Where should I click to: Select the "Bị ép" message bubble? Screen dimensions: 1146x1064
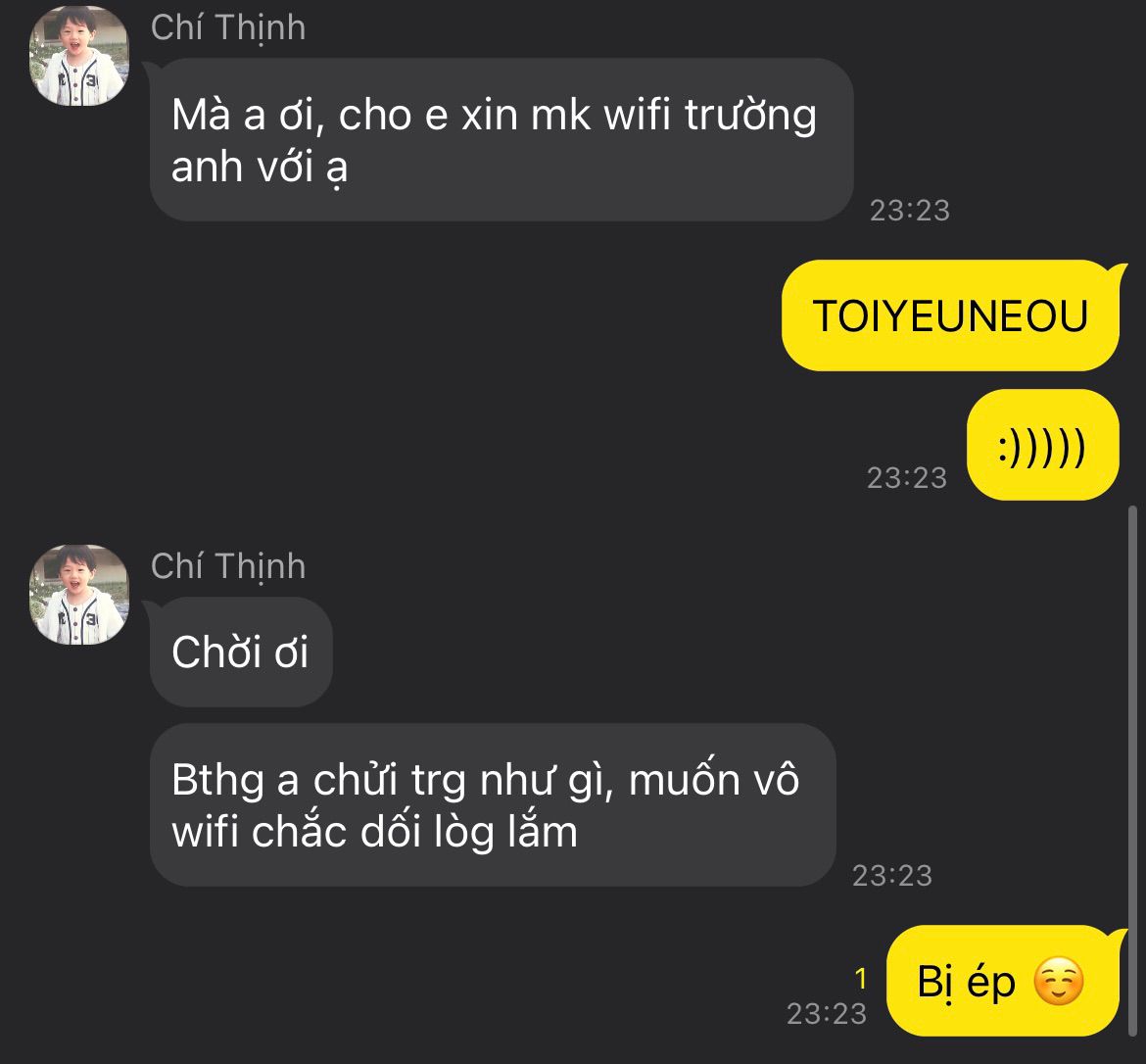pos(1002,981)
